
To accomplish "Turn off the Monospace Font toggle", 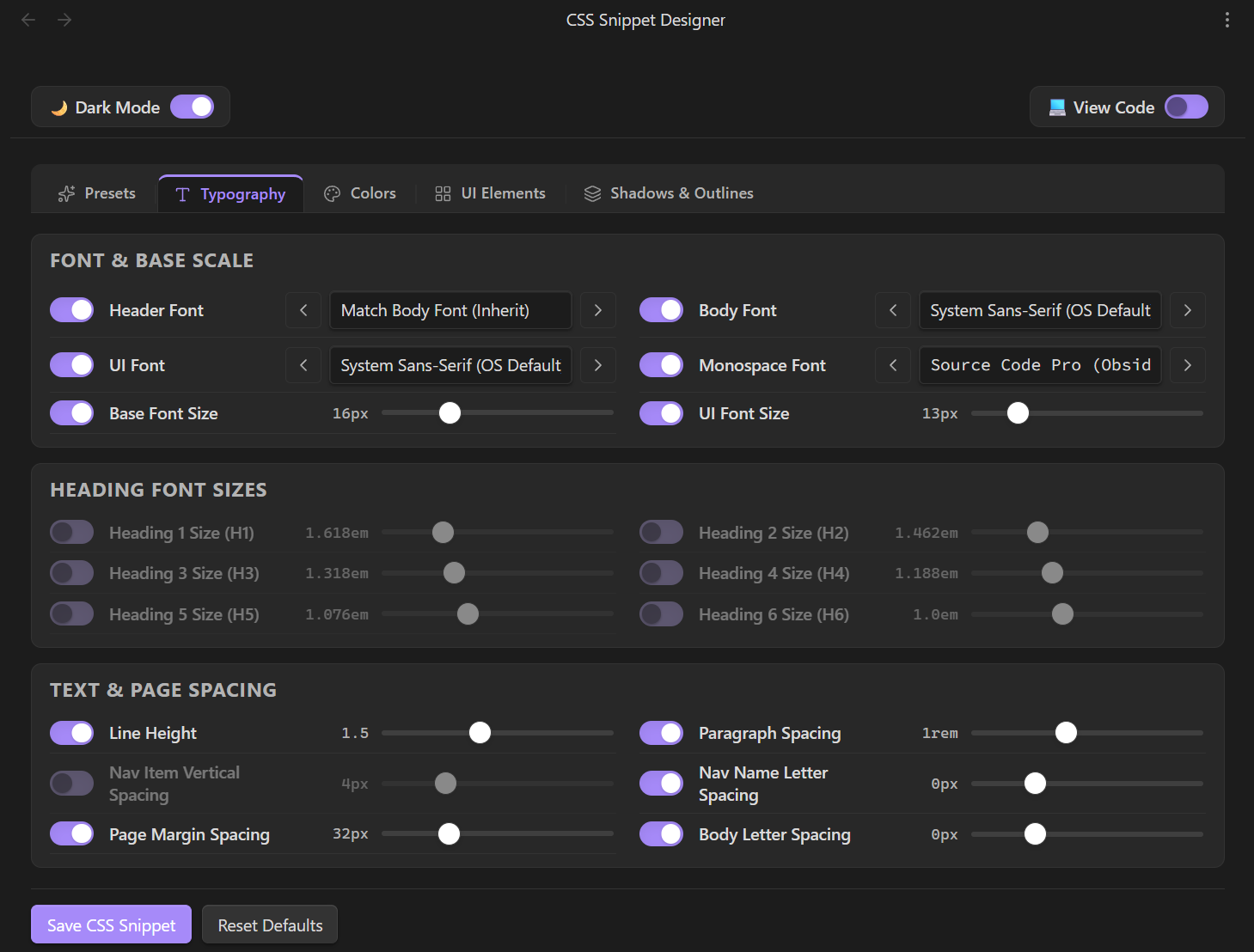I will [x=662, y=365].
